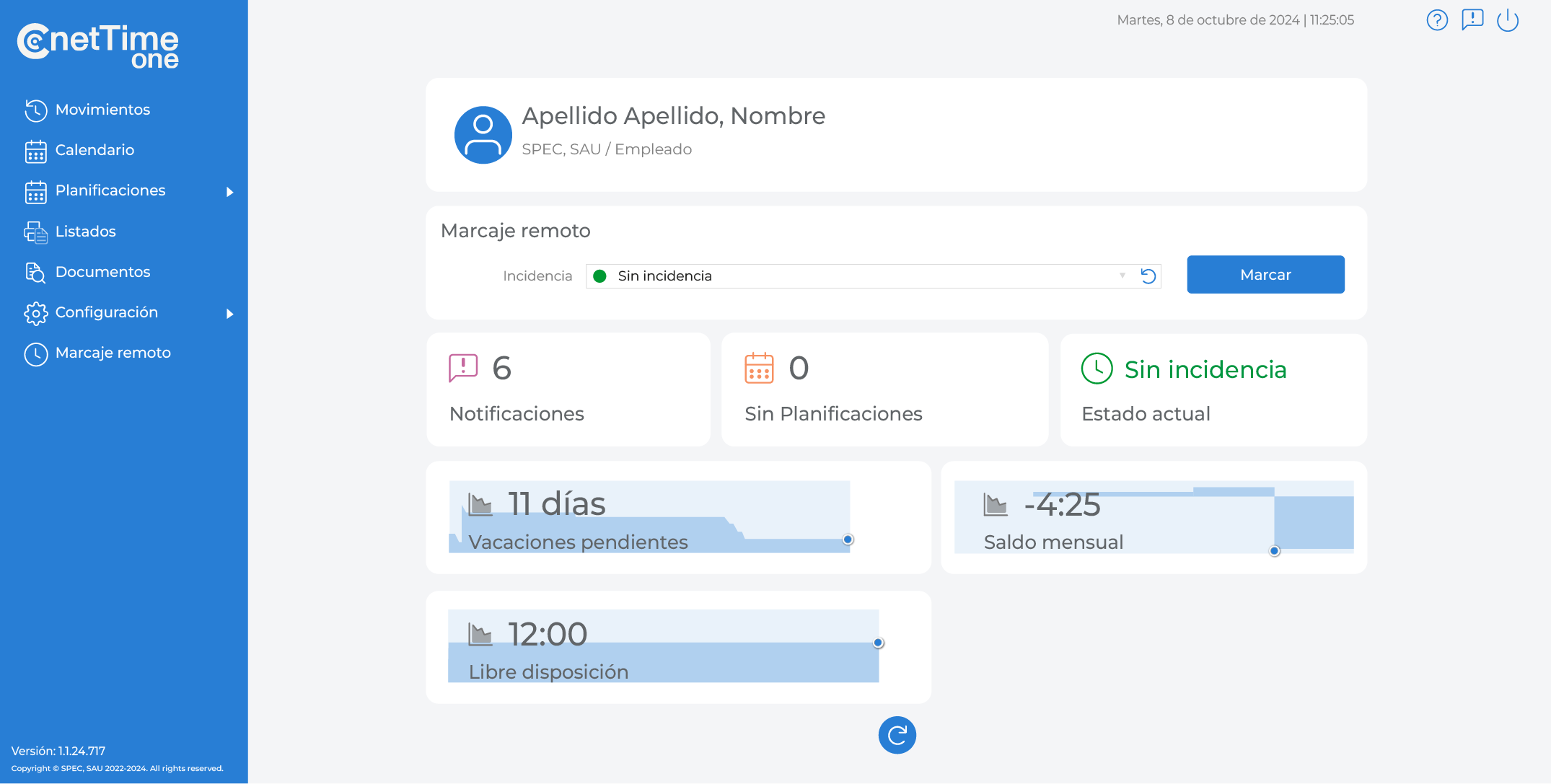The height and width of the screenshot is (784, 1551).
Task: Click the Apellido Apellido, Nombre name
Action: pos(673,116)
